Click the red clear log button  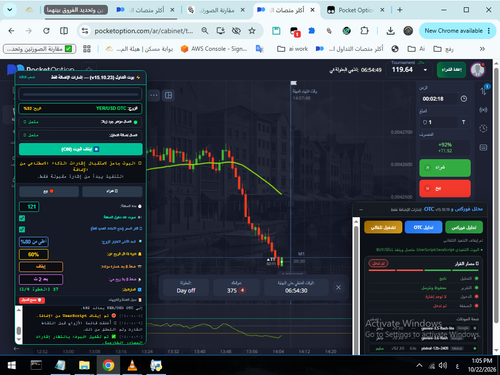(x=32, y=300)
